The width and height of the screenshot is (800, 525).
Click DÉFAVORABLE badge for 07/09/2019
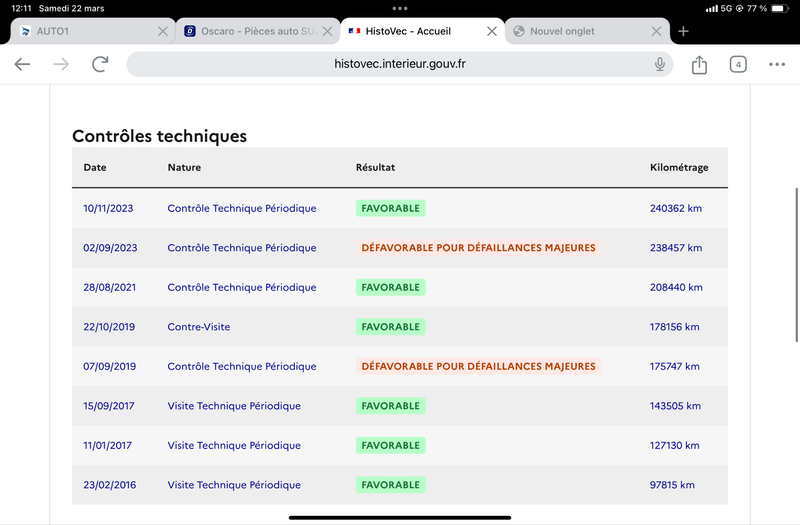point(479,366)
